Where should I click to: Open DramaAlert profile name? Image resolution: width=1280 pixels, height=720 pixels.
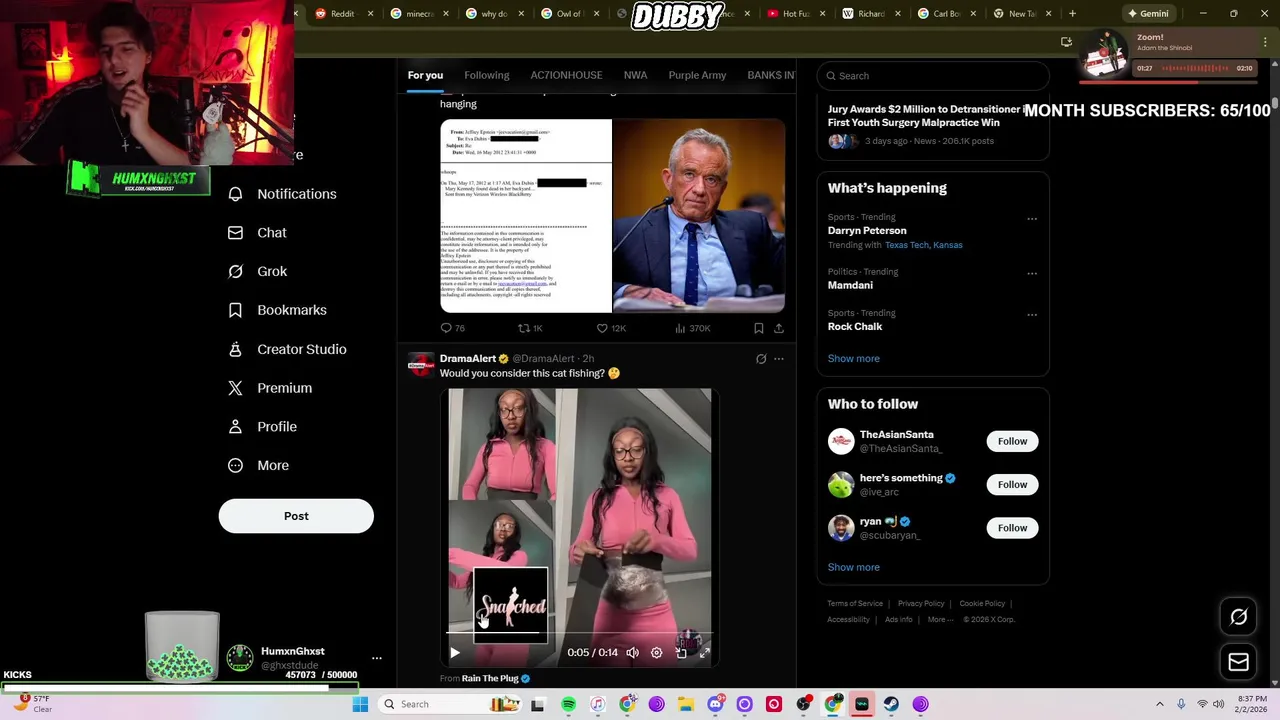pyautogui.click(x=467, y=359)
